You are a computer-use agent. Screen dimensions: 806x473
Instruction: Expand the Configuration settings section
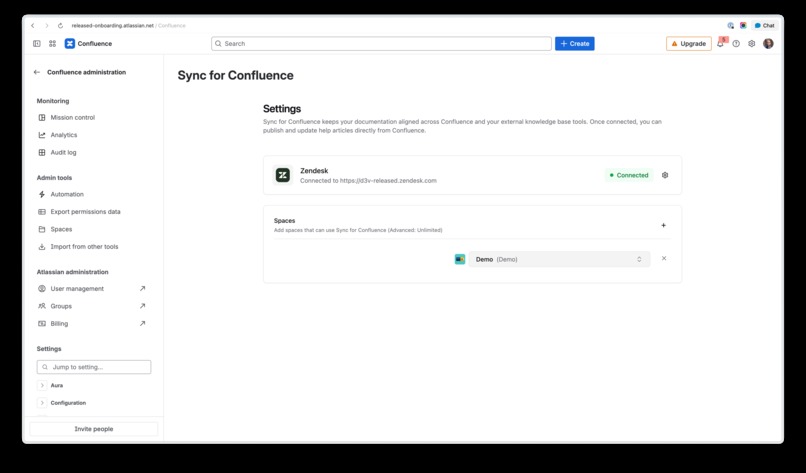42,403
